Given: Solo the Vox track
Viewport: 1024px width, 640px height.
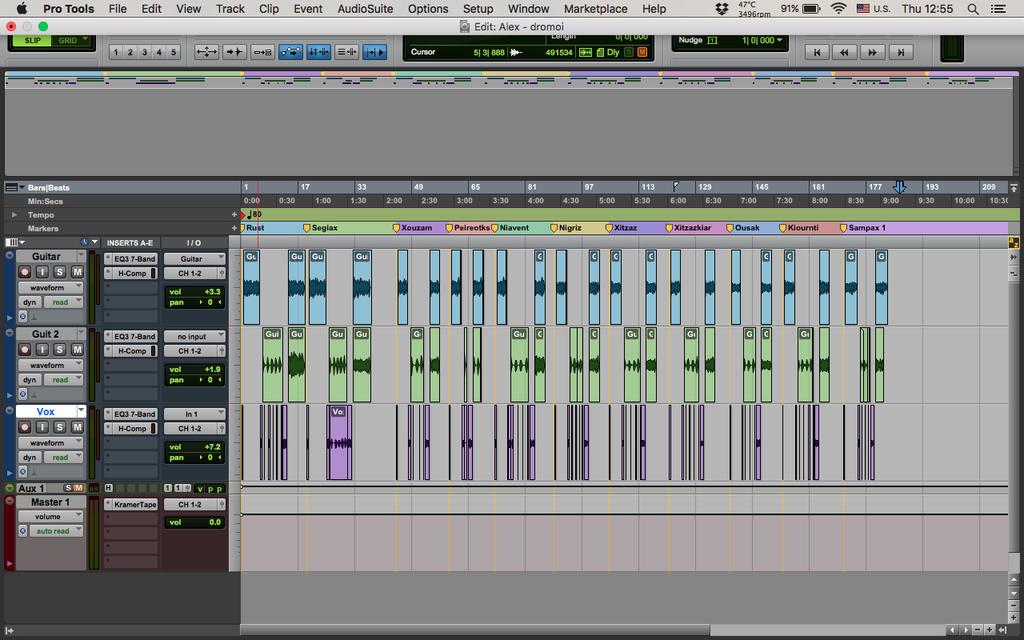Looking at the screenshot, I should point(59,427).
